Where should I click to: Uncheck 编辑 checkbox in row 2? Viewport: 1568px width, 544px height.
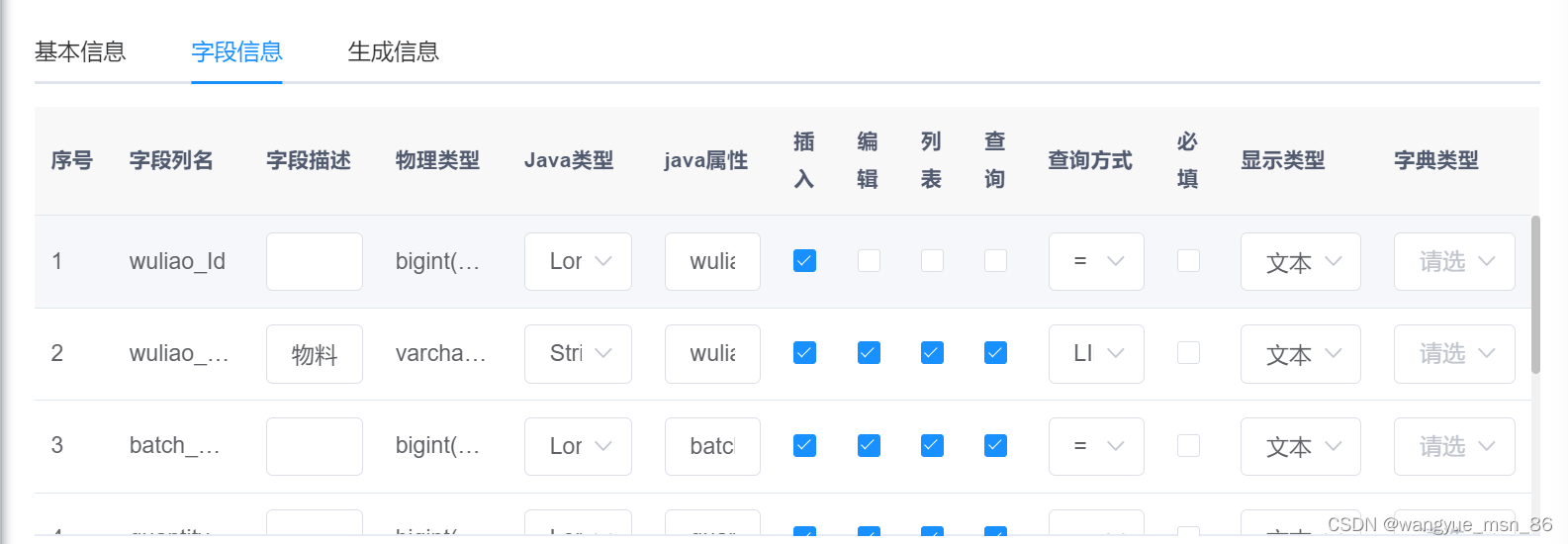(x=869, y=352)
